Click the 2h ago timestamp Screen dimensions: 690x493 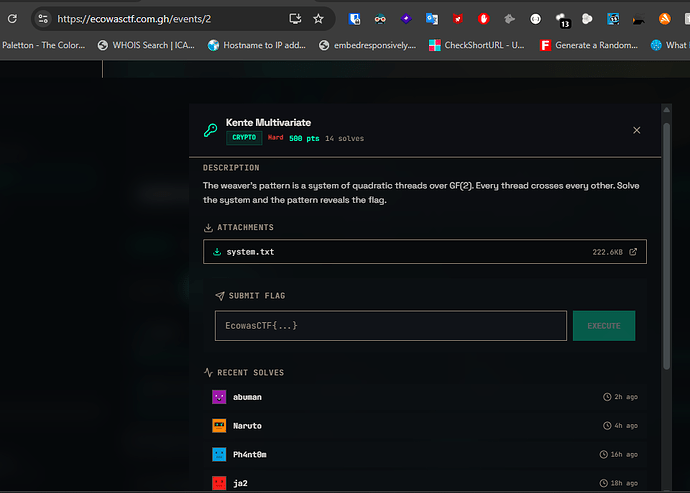626,397
